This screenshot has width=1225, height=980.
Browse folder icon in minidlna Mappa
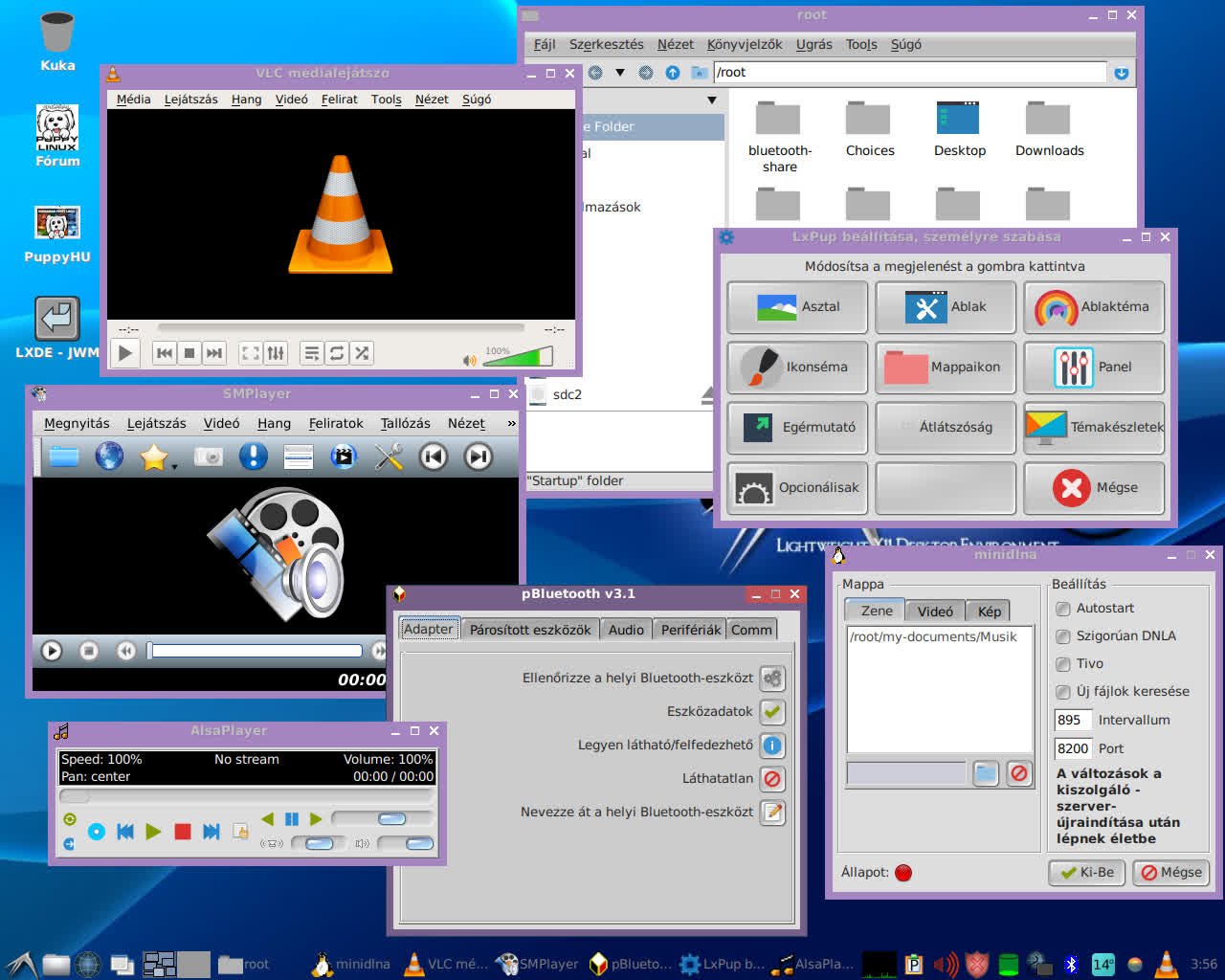tap(986, 773)
